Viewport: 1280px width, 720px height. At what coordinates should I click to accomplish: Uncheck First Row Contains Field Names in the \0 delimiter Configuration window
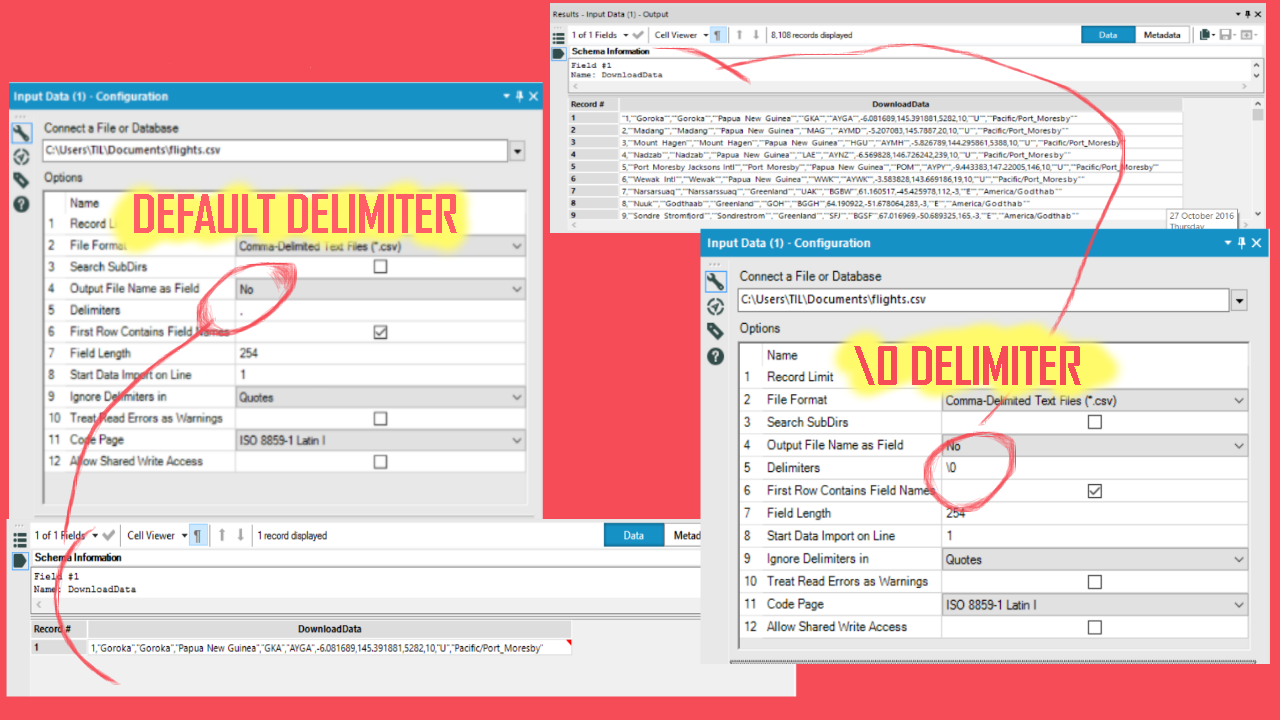pyautogui.click(x=1094, y=491)
